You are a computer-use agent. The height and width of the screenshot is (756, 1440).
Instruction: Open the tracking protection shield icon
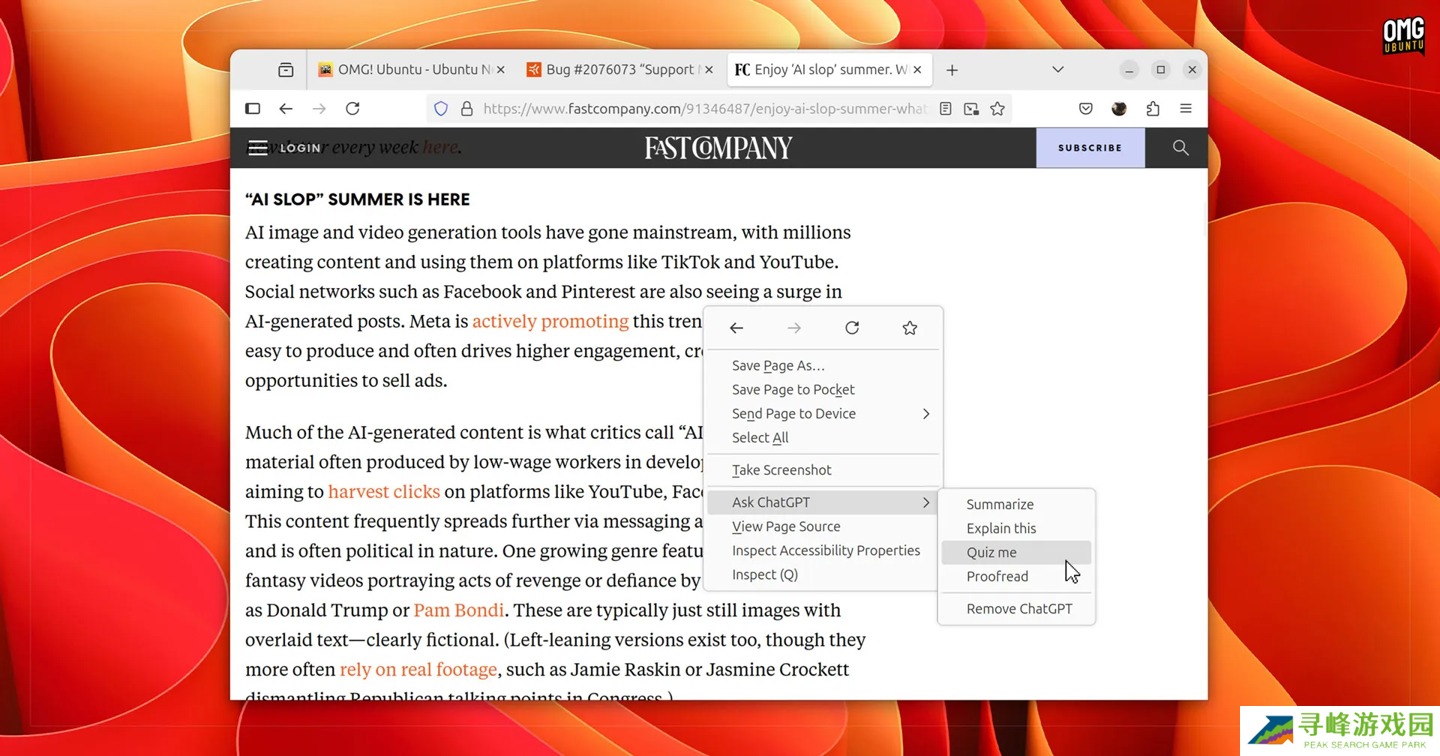pyautogui.click(x=441, y=109)
